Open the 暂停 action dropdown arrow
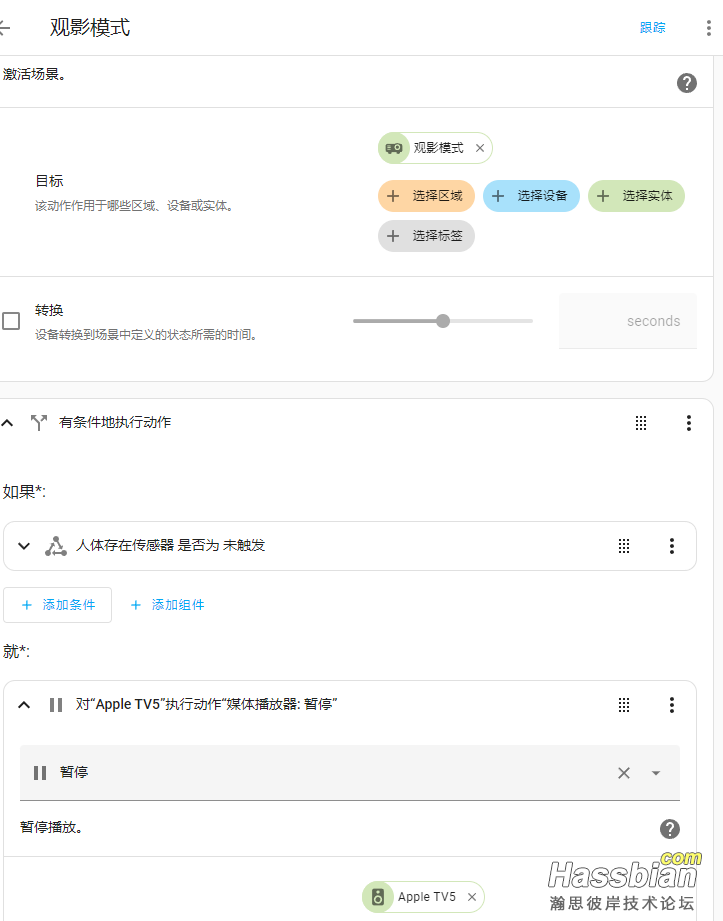Screen dimensions: 723x921 (656, 772)
